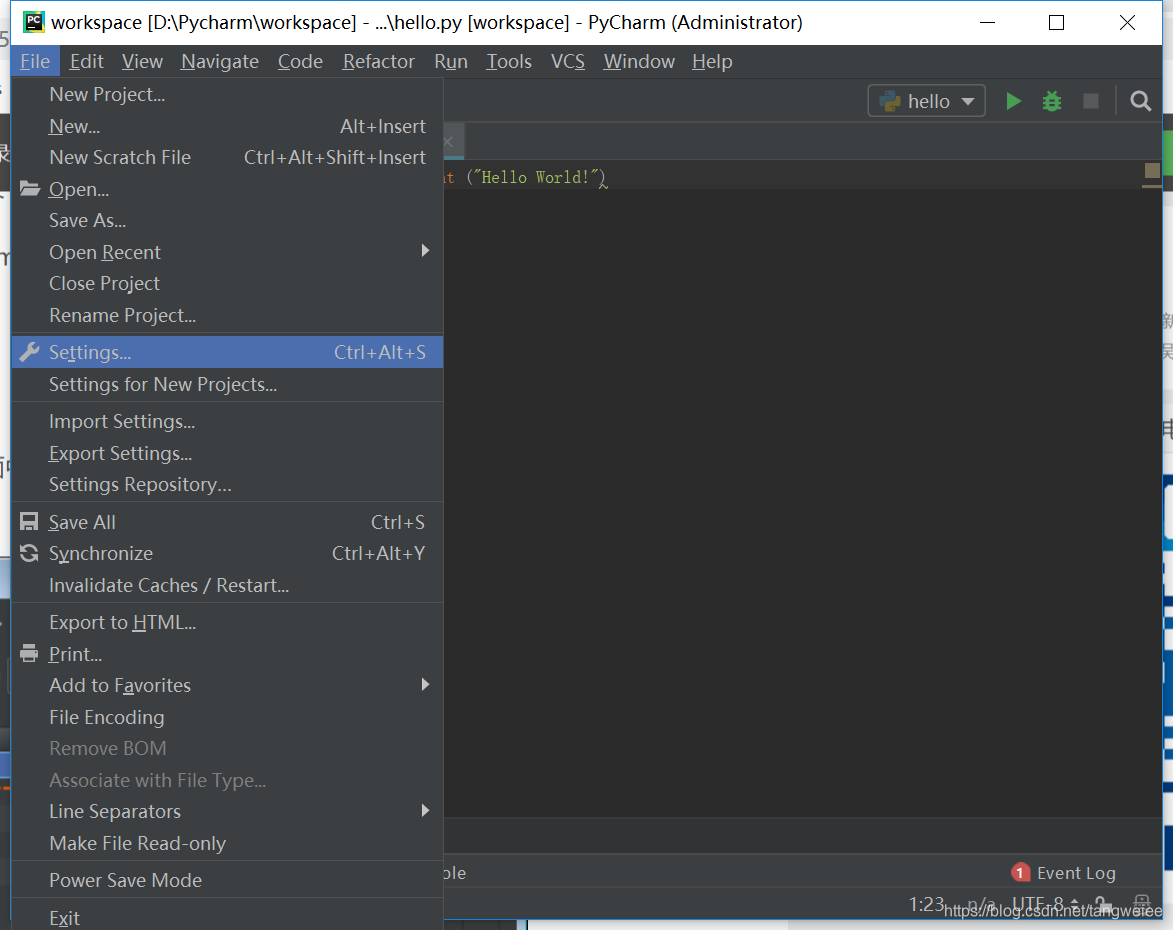Open Search Everywhere magnifier icon
This screenshot has width=1173, height=930.
[x=1140, y=101]
